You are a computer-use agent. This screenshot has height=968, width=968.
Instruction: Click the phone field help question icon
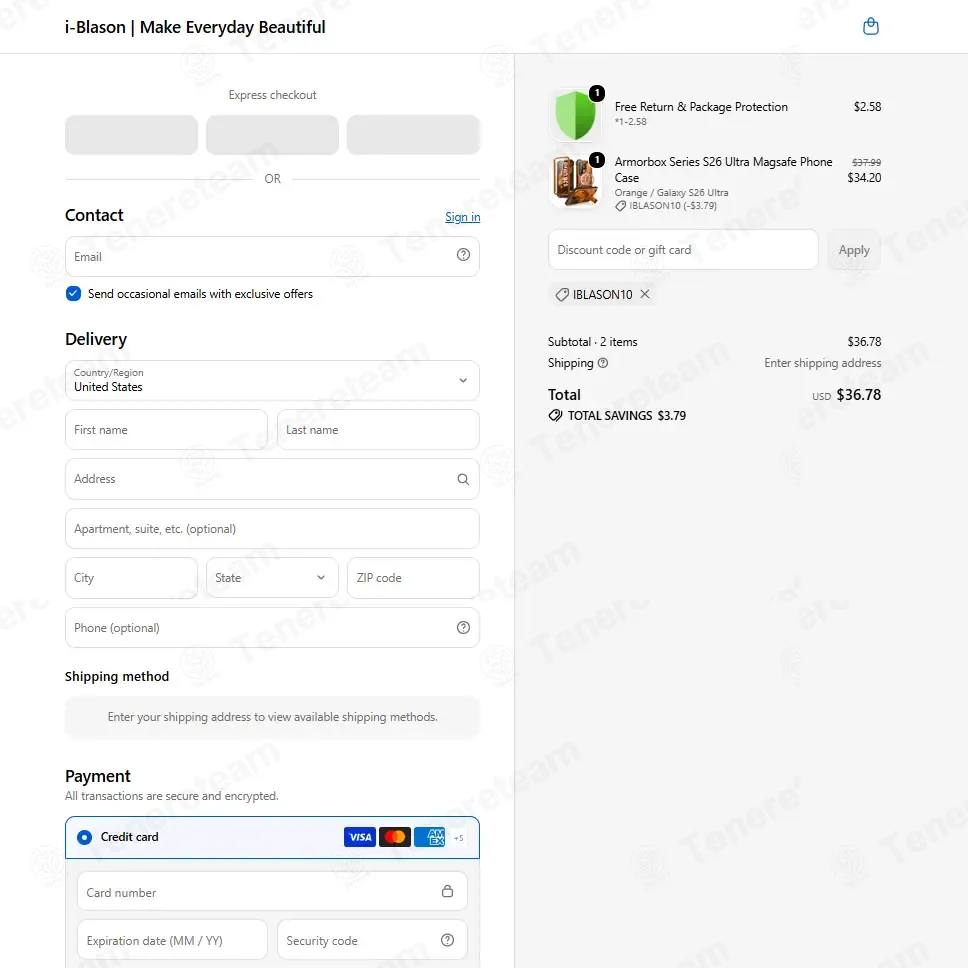pyautogui.click(x=463, y=628)
